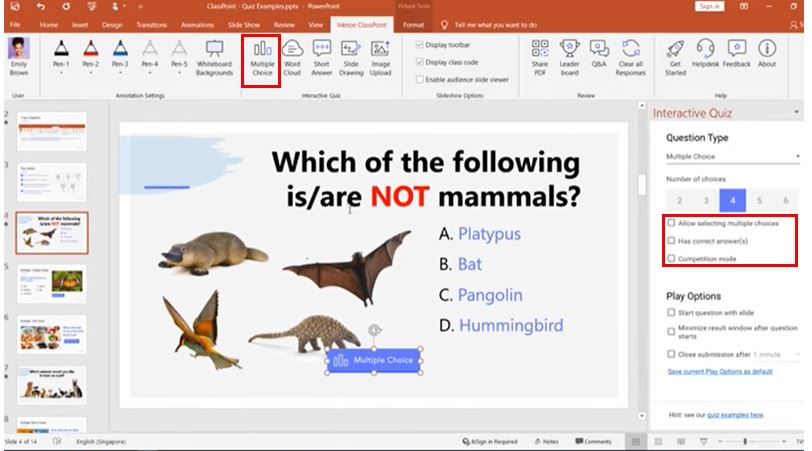Check Close submission after option

coord(671,354)
